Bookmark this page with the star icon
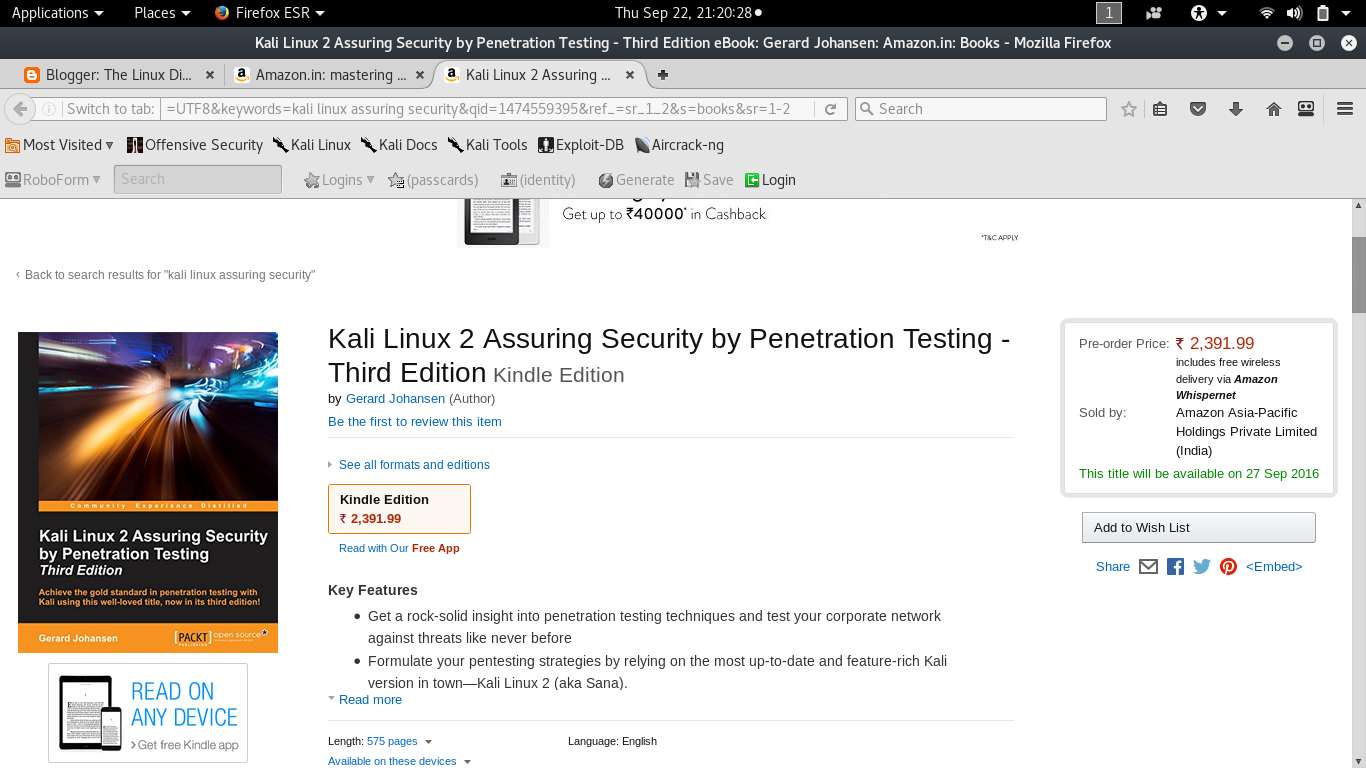Screen dimensions: 1366x768 tap(1129, 109)
